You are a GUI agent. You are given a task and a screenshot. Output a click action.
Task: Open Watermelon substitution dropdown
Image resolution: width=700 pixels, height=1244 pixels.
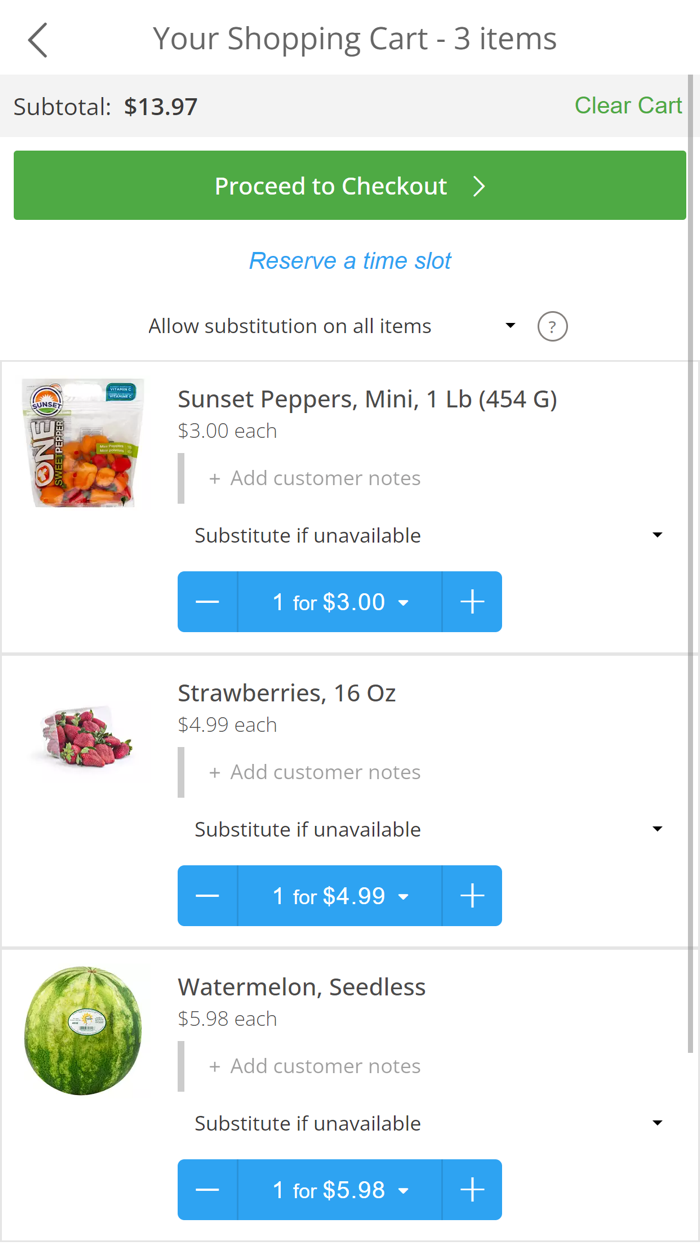click(428, 1124)
